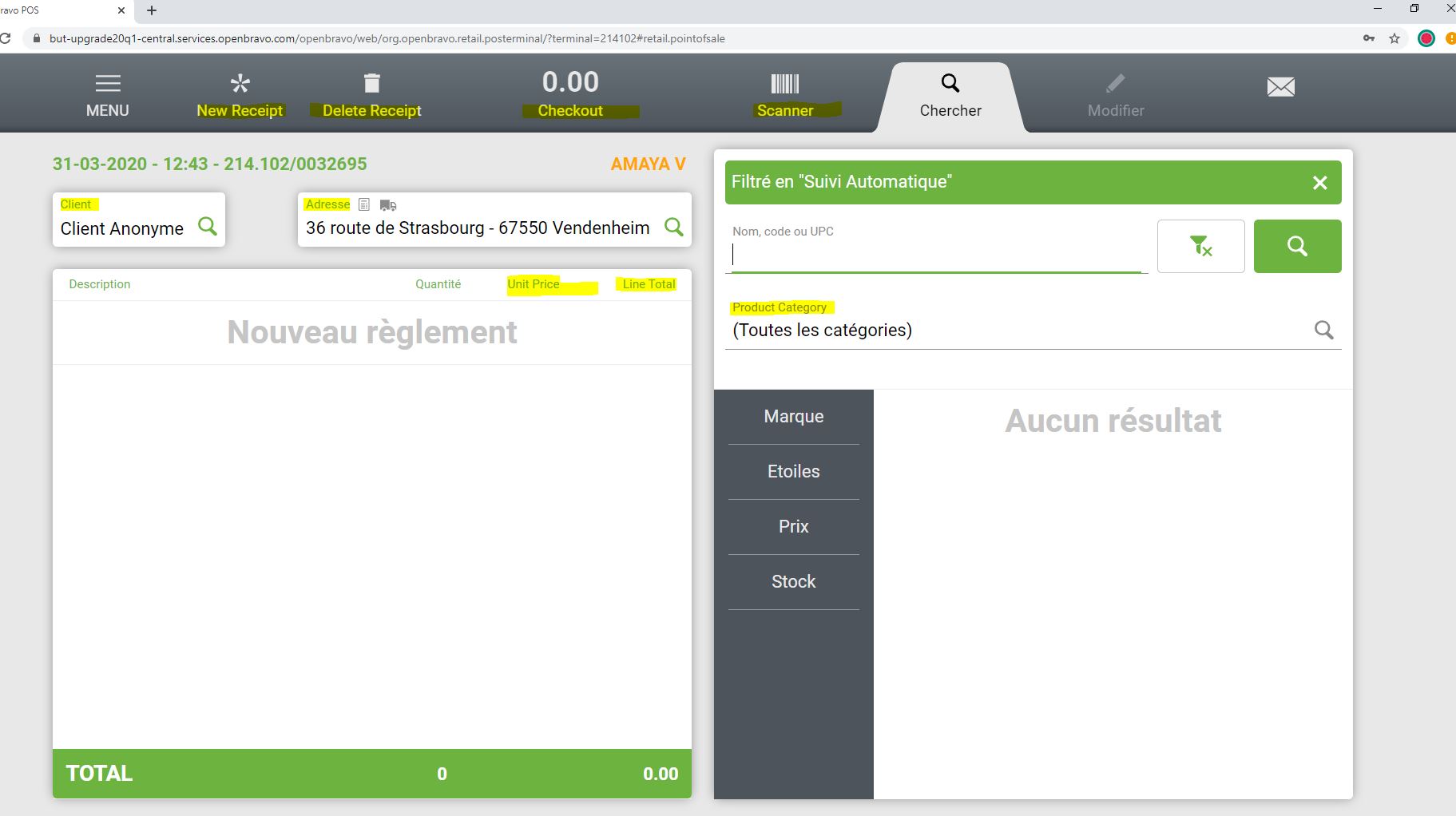This screenshot has width=1456, height=816.
Task: Open the envelope messages icon
Action: point(1281,86)
